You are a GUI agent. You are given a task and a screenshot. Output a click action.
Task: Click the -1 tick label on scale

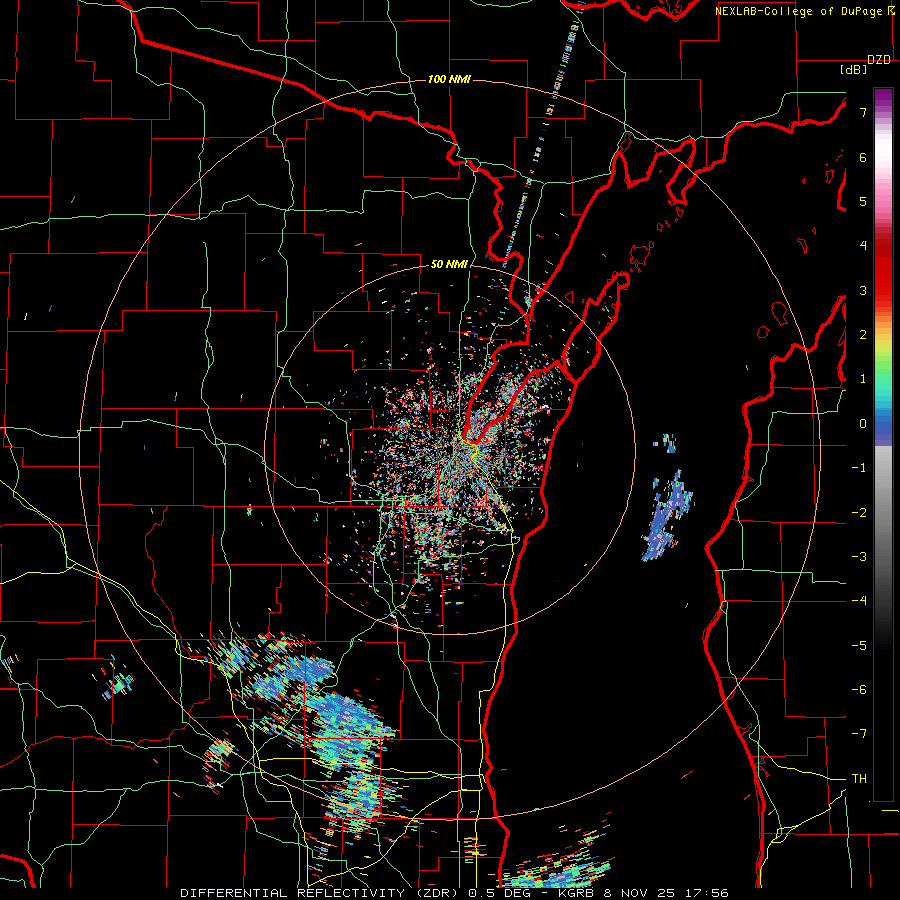(x=859, y=468)
